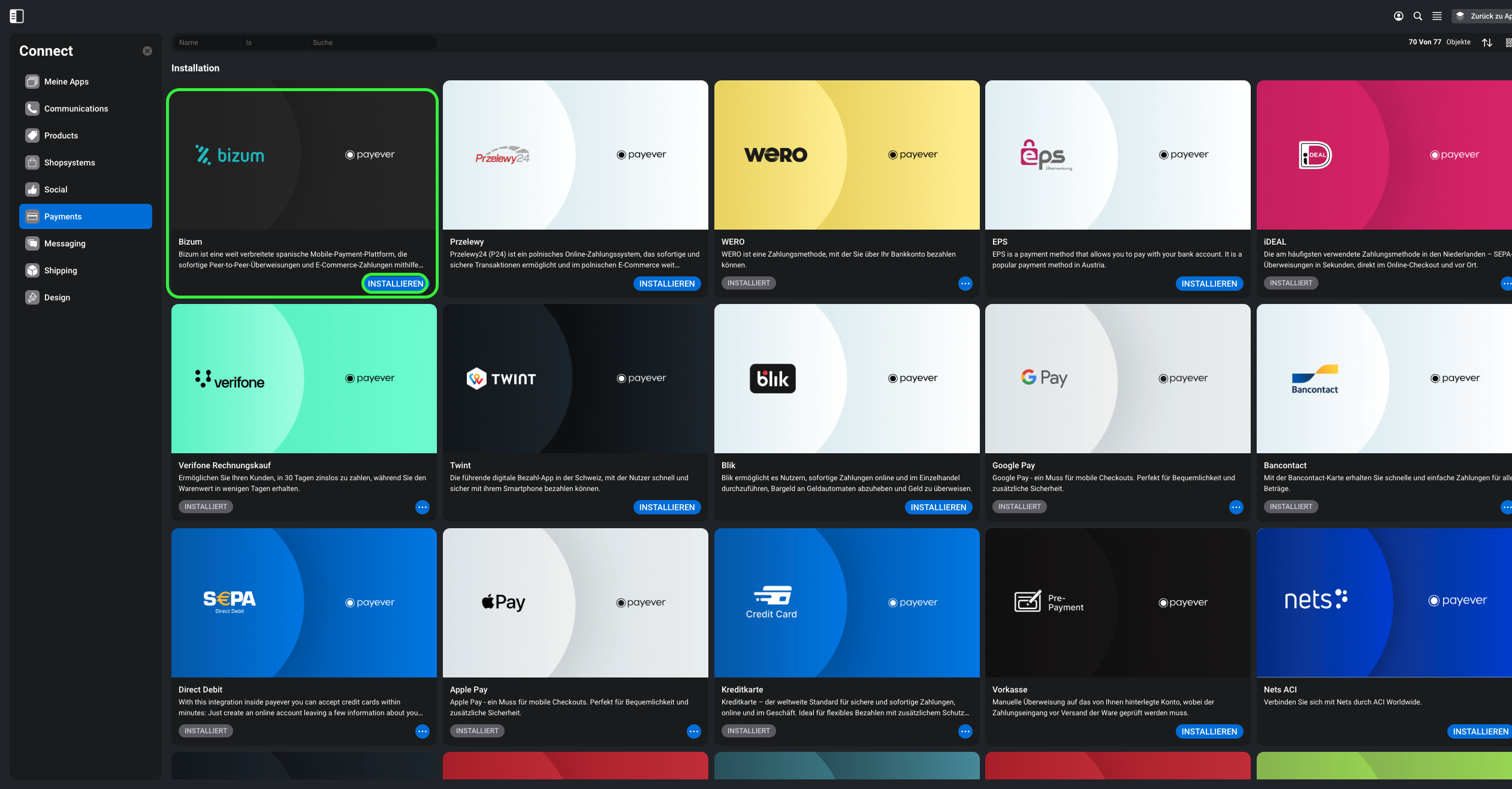Click the Messaging chat icon

(x=32, y=243)
